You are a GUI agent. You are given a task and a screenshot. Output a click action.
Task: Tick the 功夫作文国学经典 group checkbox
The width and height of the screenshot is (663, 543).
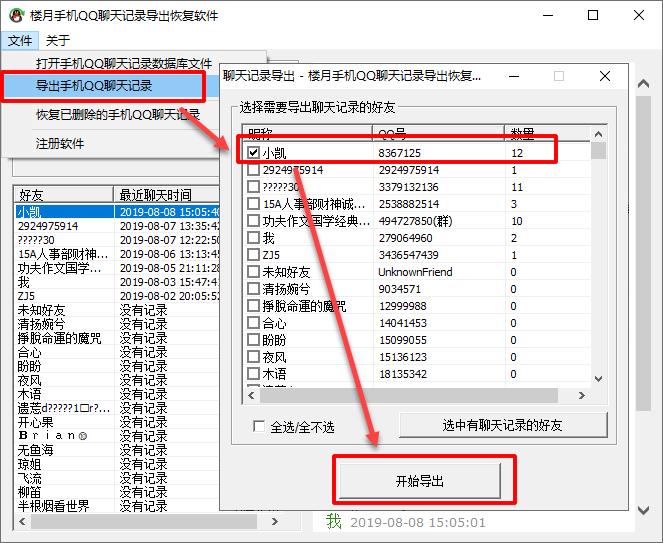coord(253,220)
